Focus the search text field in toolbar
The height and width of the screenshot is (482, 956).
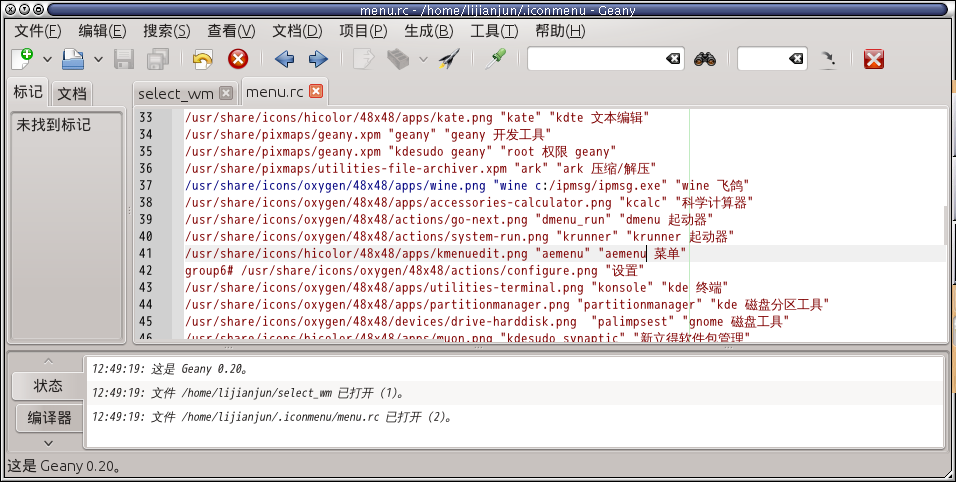pyautogui.click(x=596, y=59)
